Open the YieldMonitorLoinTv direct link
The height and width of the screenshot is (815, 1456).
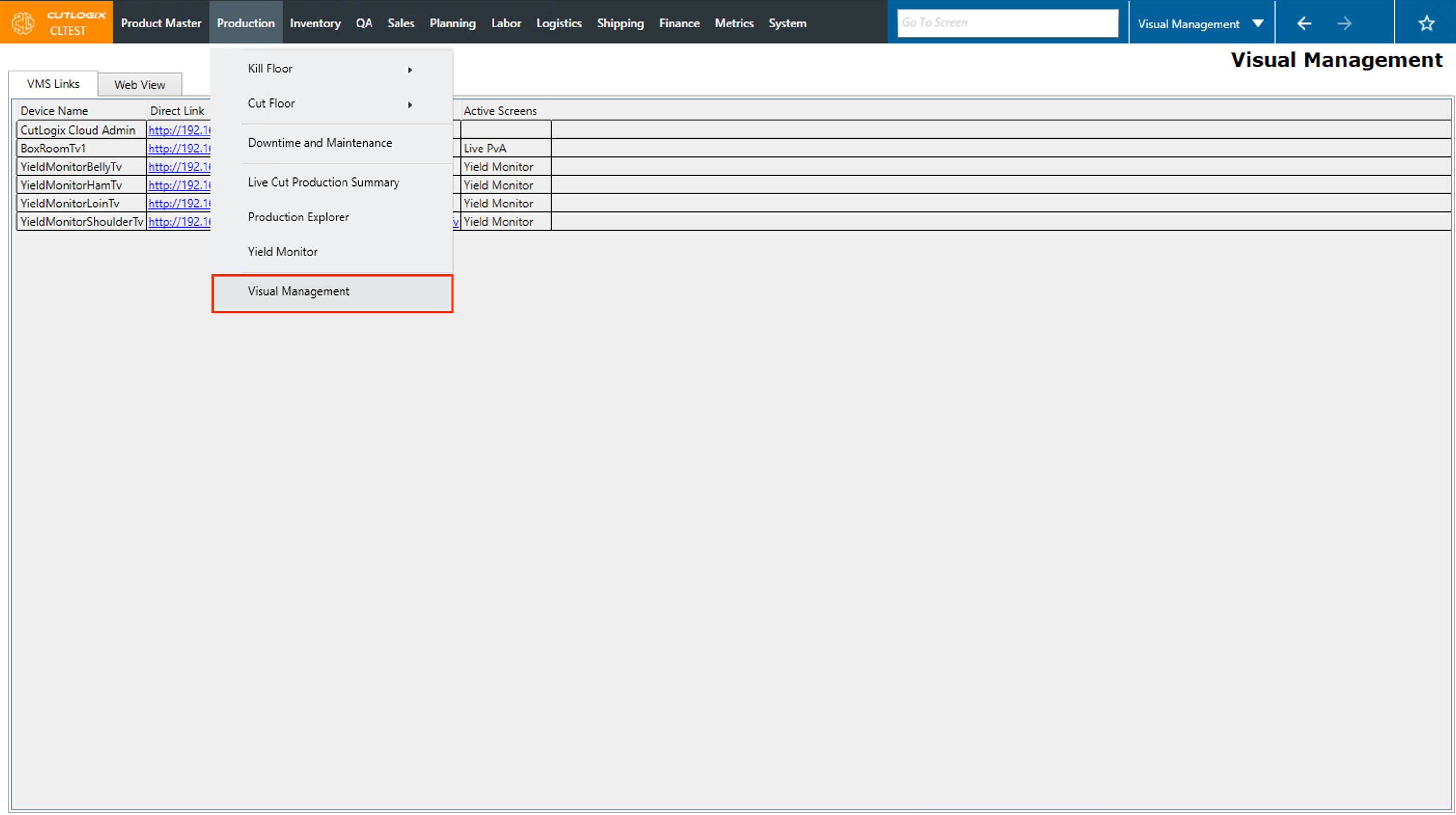pos(179,204)
